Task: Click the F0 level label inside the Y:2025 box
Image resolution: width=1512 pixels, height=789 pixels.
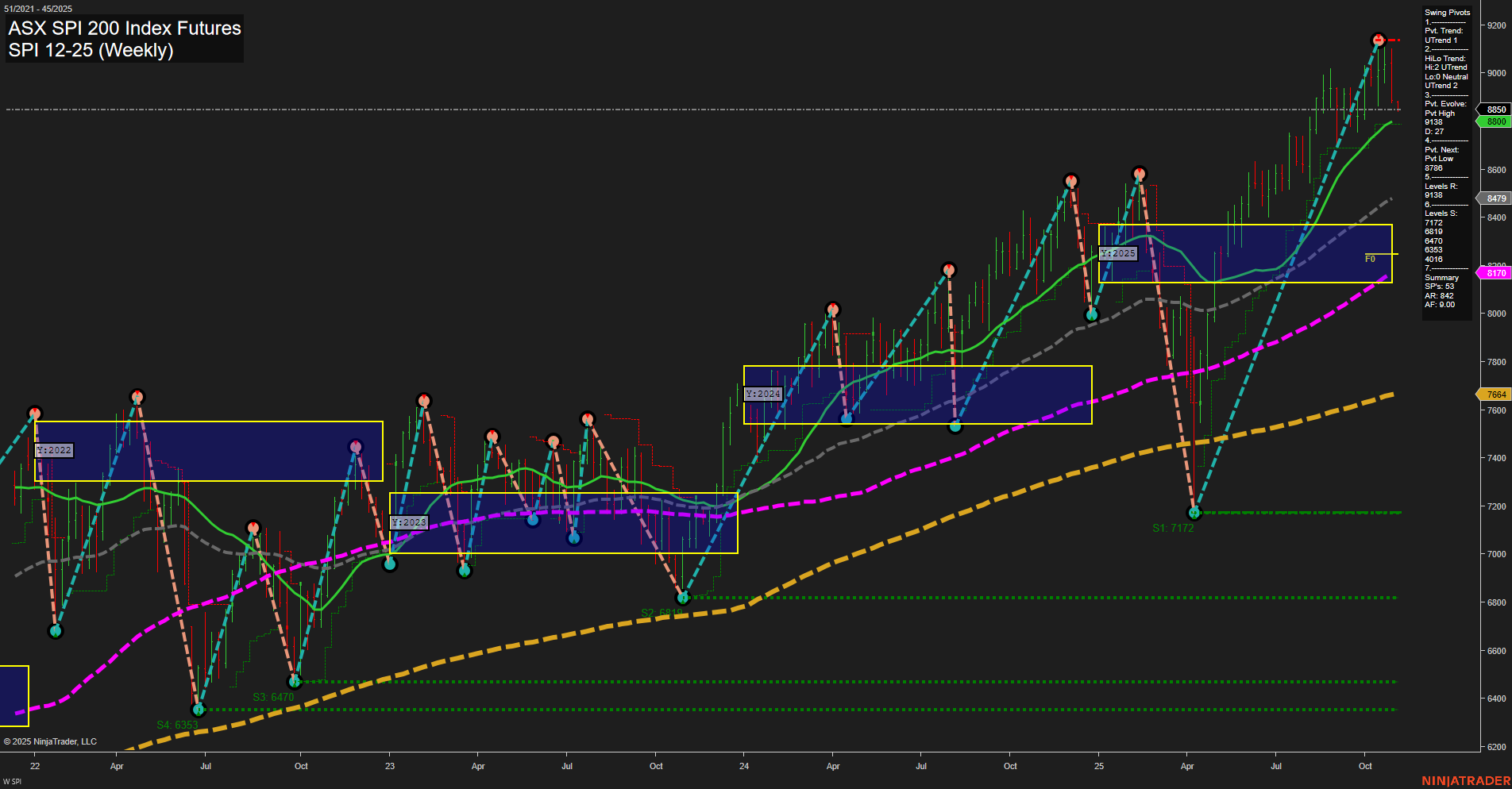Action: click(1367, 256)
